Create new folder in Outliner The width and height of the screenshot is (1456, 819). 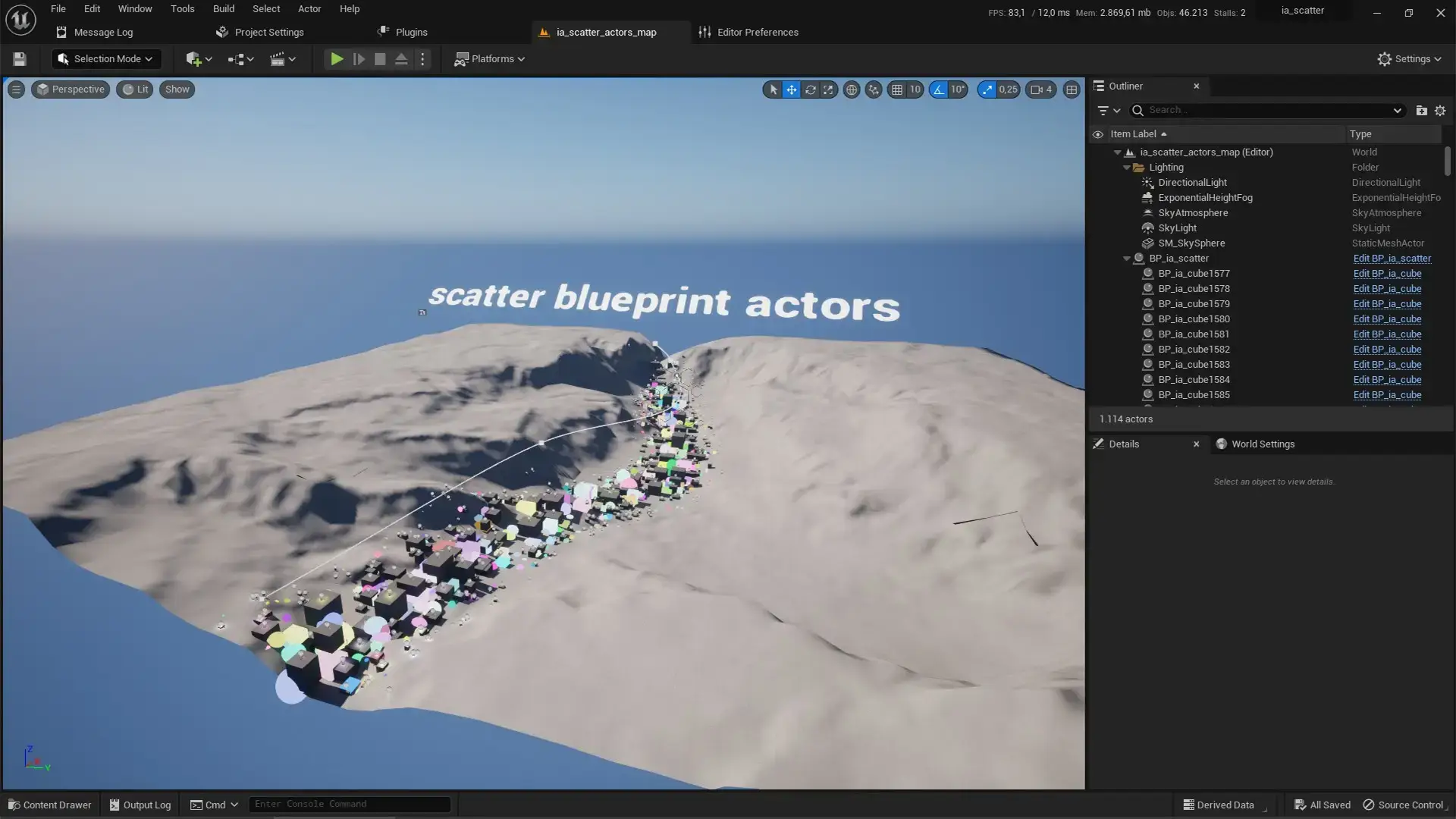click(x=1421, y=111)
